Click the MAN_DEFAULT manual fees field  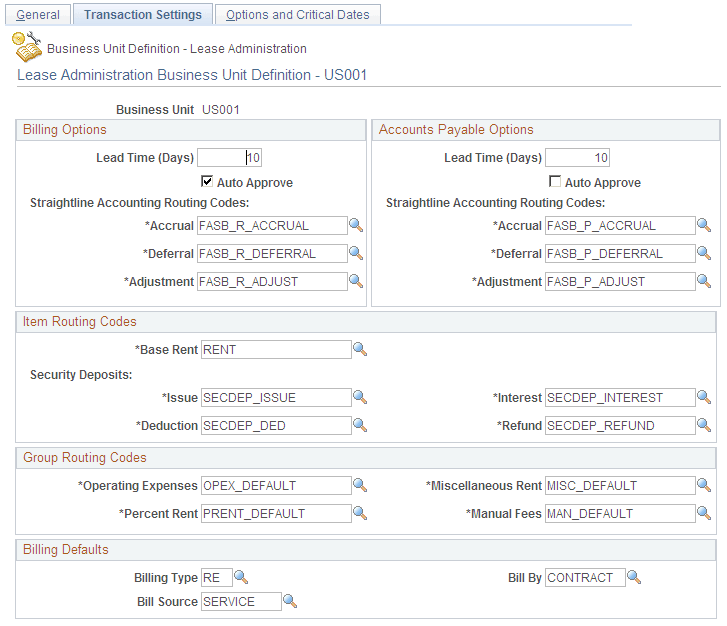click(x=620, y=514)
